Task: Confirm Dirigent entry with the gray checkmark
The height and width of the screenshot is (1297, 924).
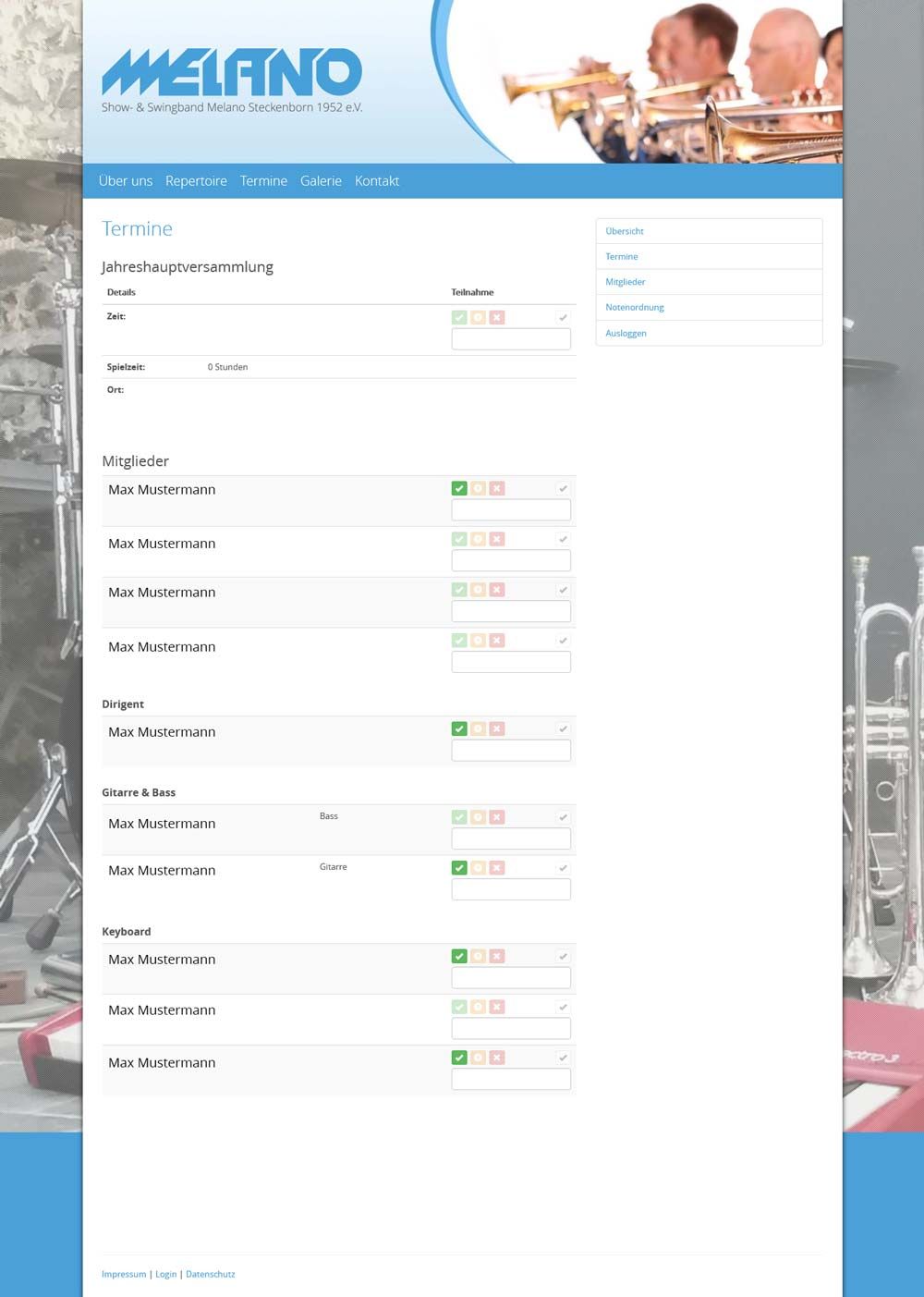Action: (x=563, y=728)
